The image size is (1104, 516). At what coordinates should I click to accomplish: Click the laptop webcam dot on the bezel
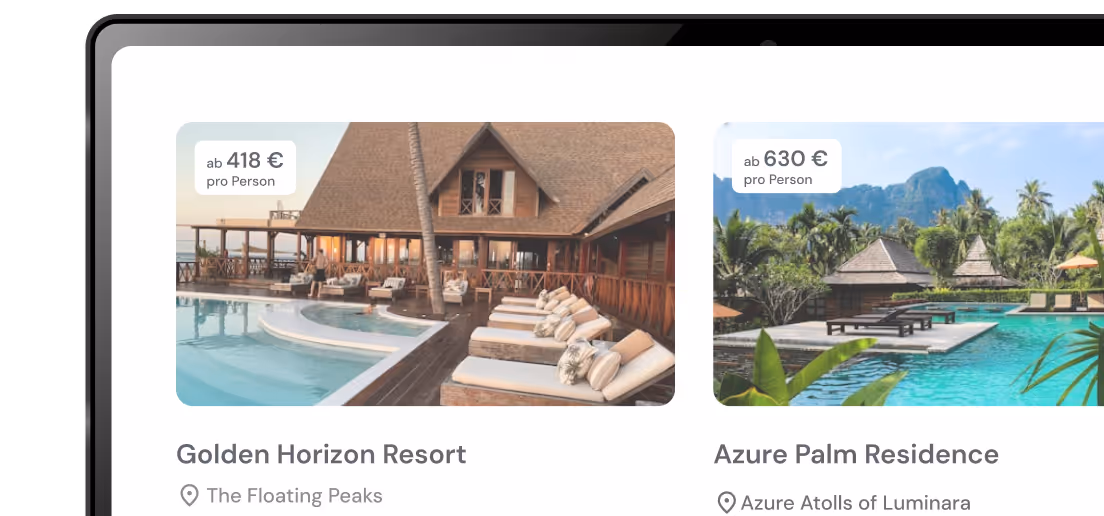[x=768, y=43]
